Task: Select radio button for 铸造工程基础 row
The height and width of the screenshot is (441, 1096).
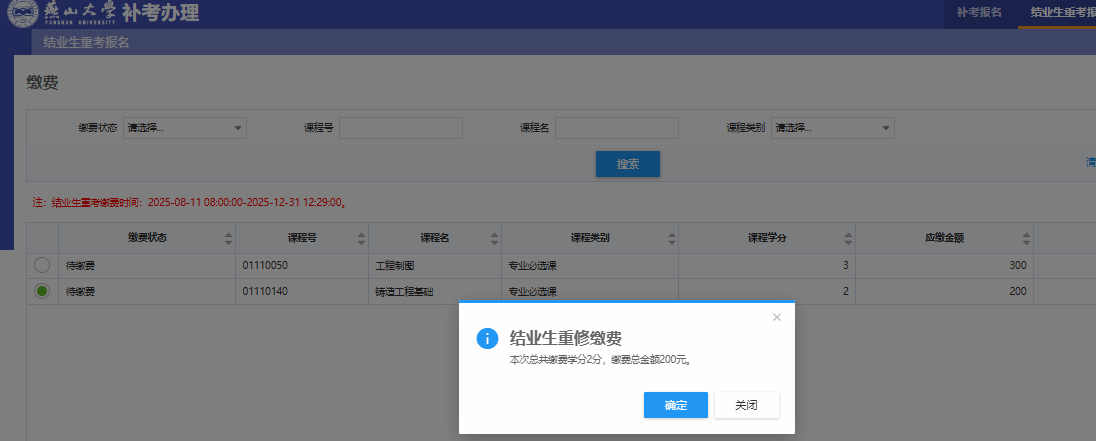Action: click(42, 291)
